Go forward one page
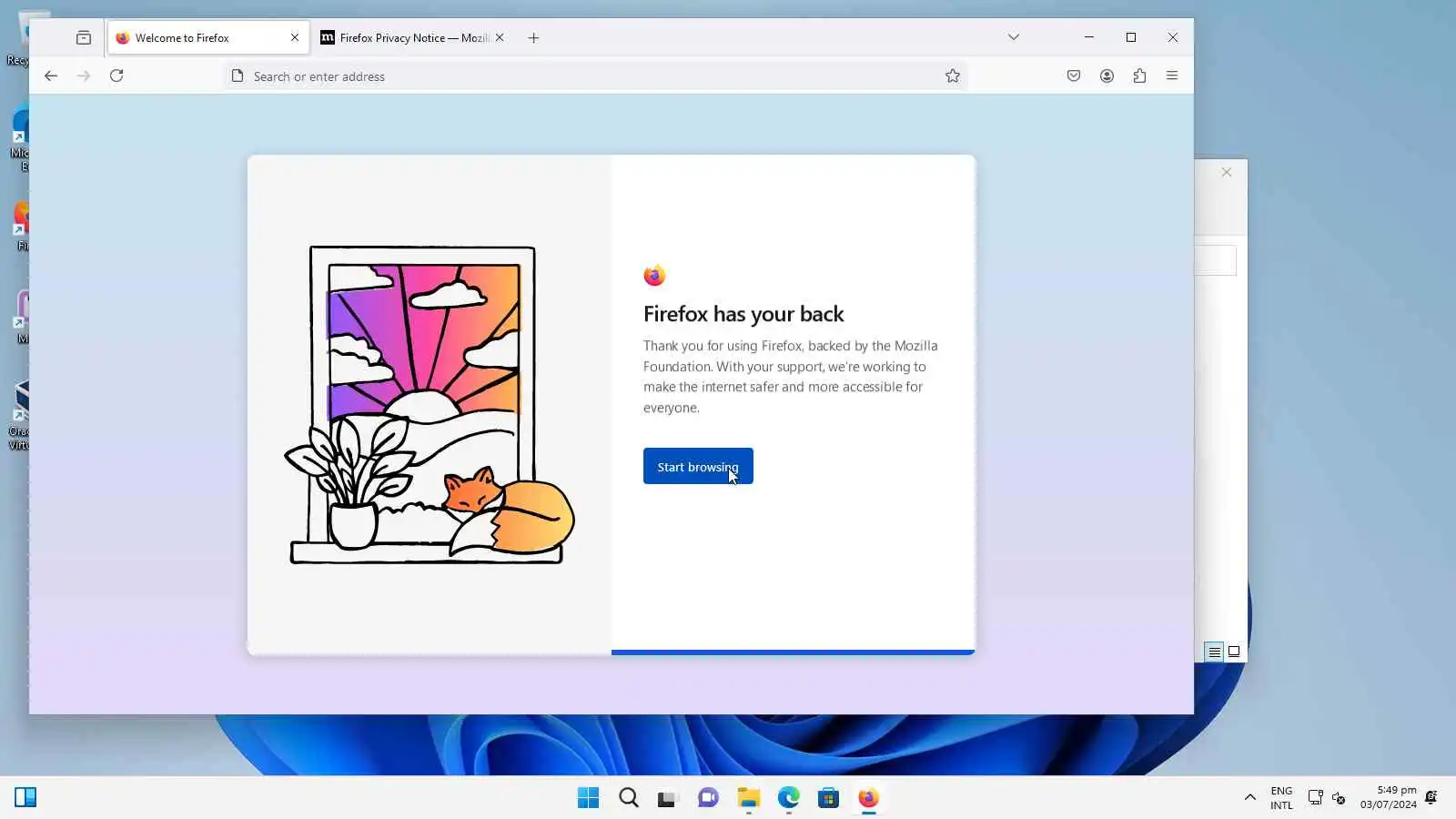Viewport: 1456px width, 819px height. [x=84, y=76]
